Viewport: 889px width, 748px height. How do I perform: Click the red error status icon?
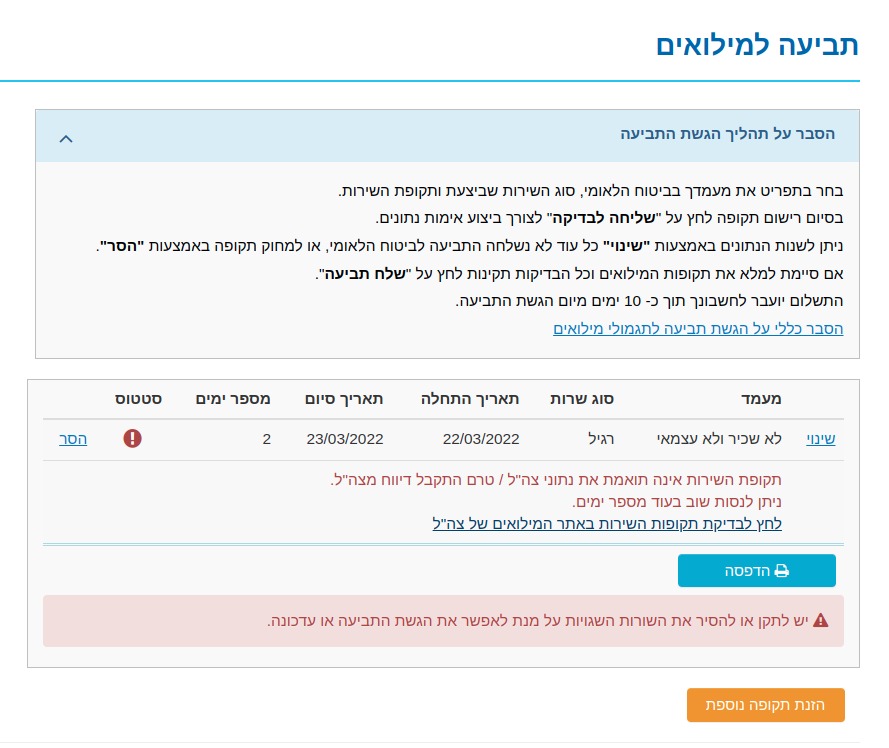[133, 438]
